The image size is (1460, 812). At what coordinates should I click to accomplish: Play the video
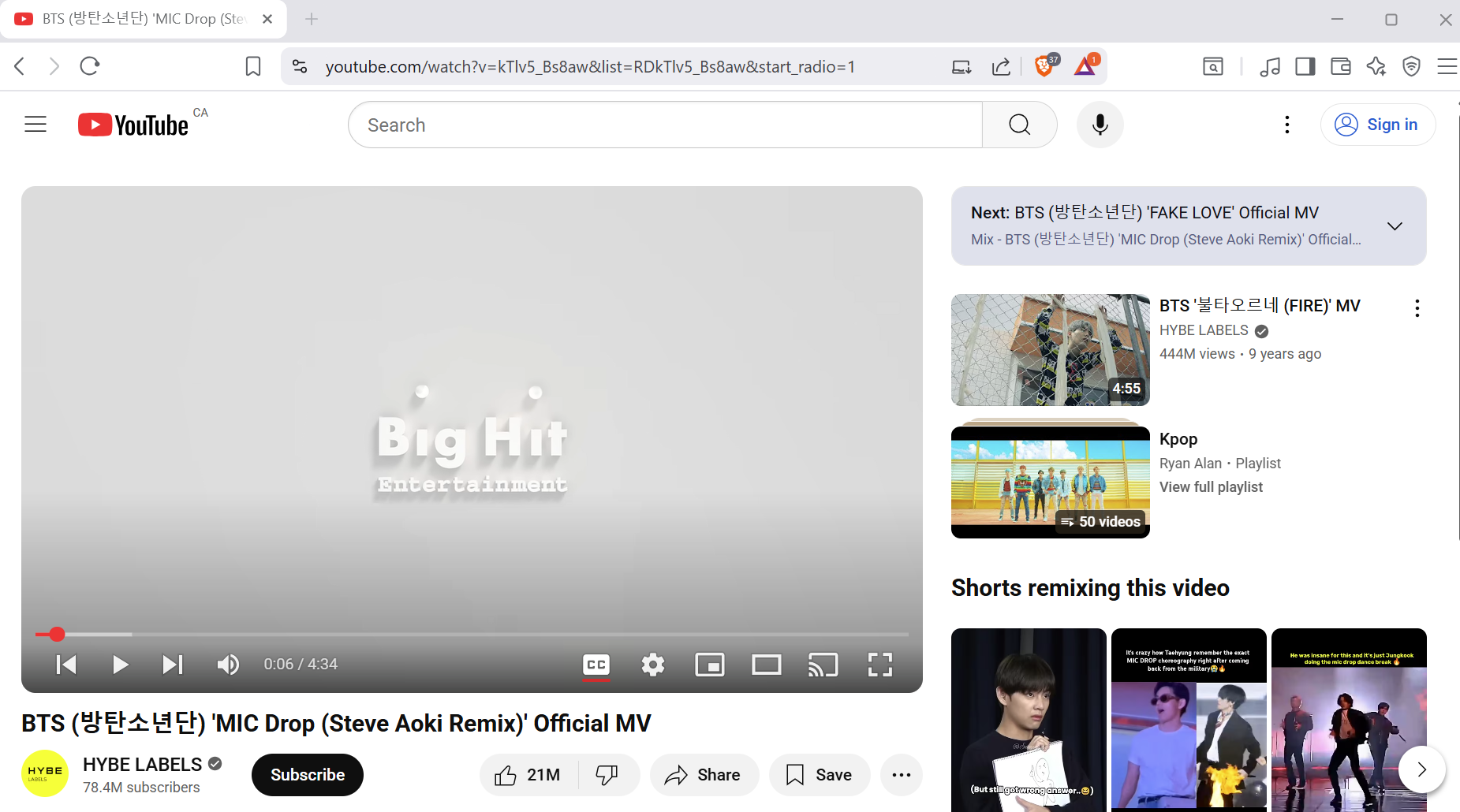tap(120, 665)
